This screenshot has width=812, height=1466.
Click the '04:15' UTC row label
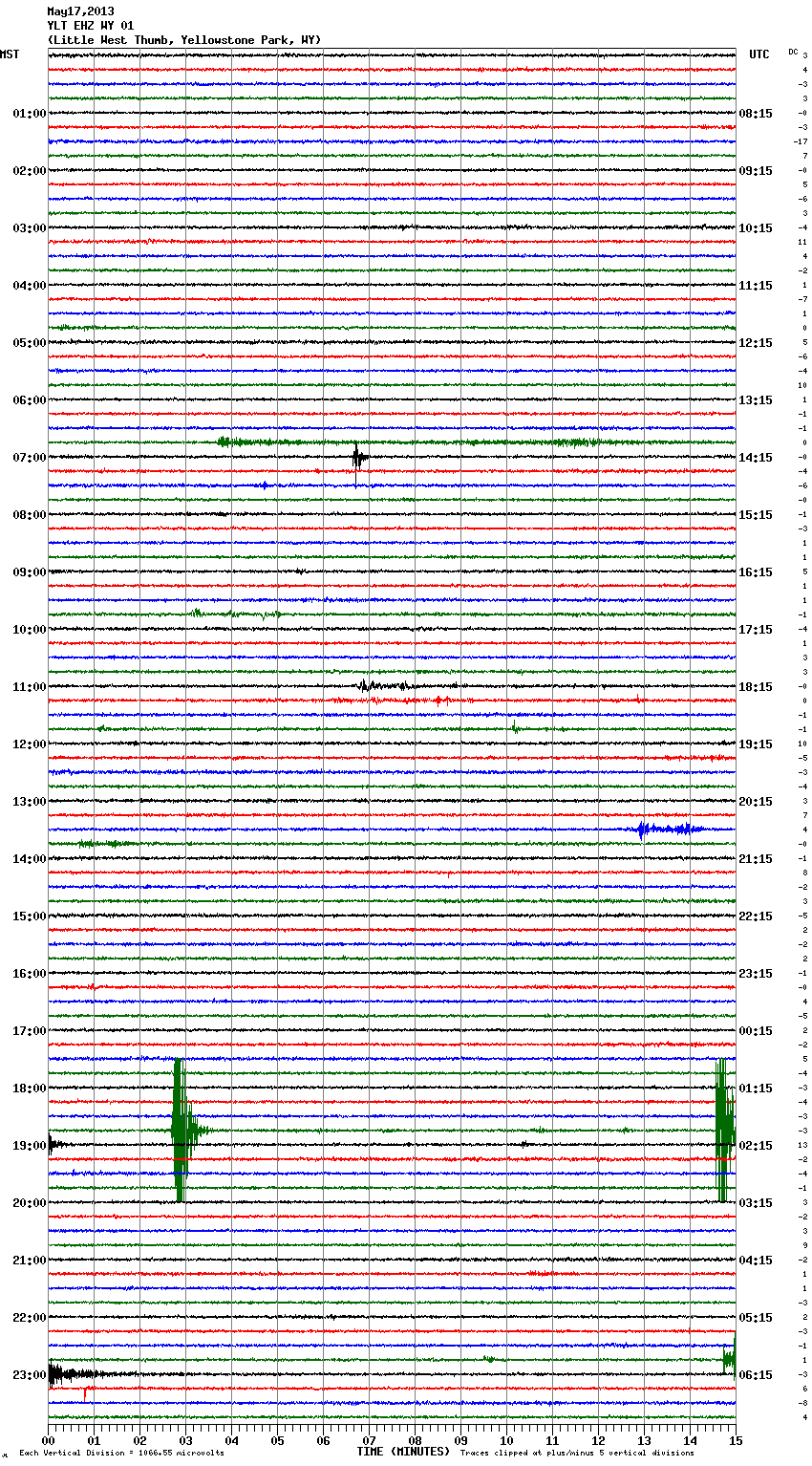tap(756, 1261)
